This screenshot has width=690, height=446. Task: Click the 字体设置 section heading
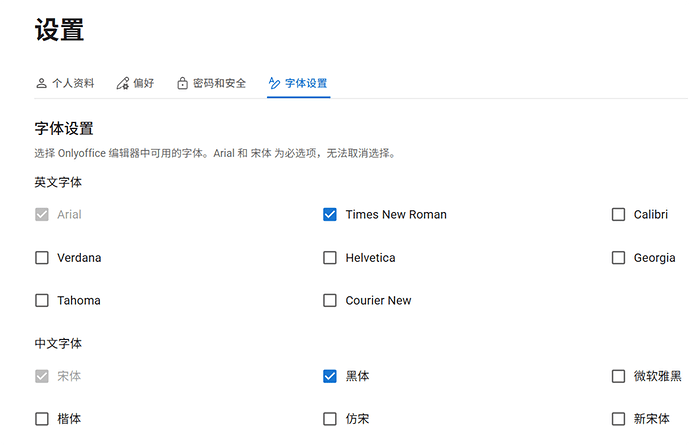pos(64,129)
